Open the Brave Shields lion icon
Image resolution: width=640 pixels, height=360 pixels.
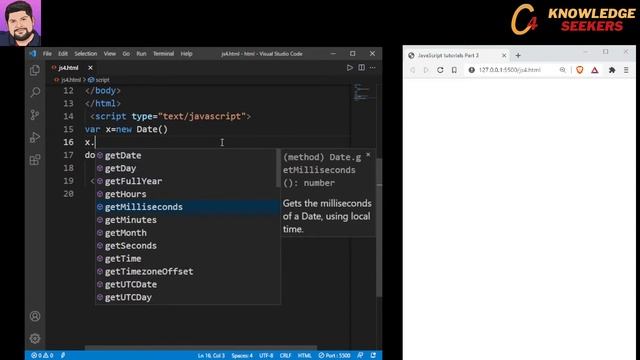click(x=580, y=70)
